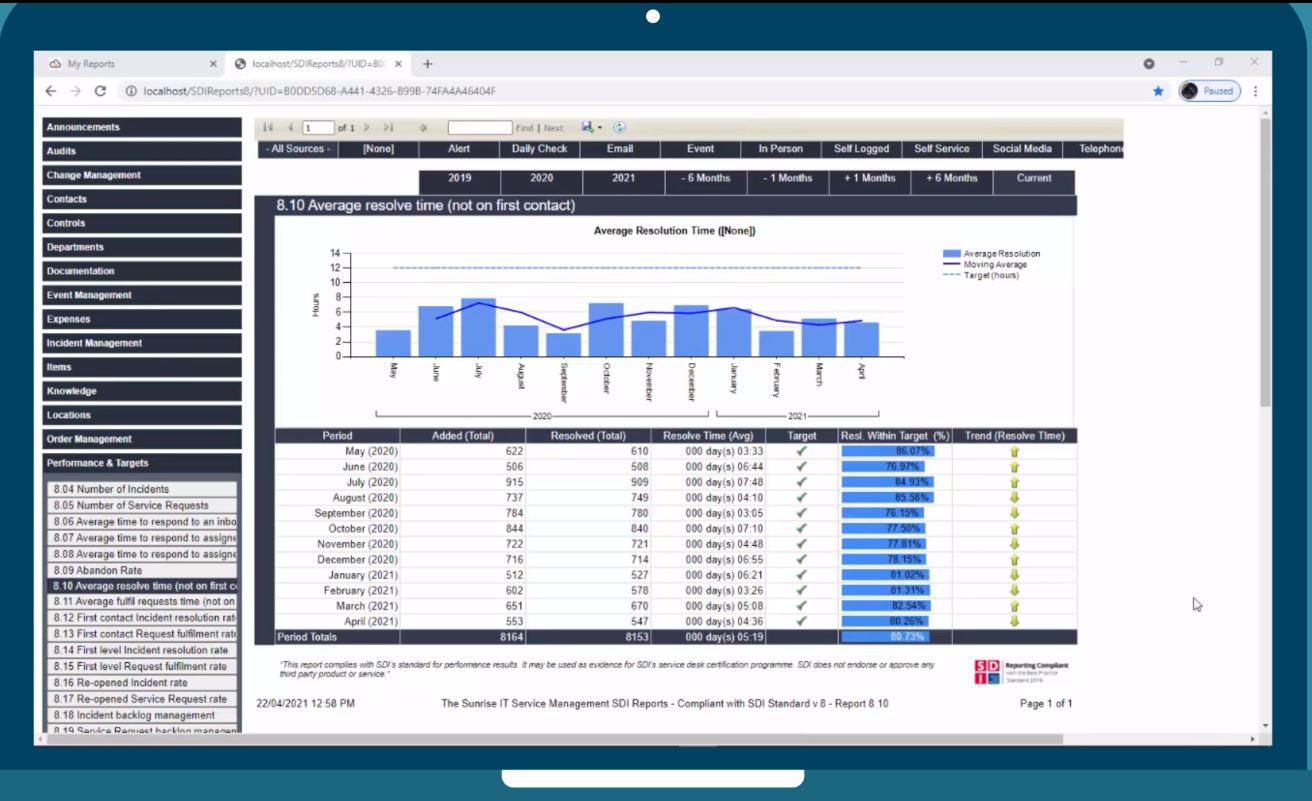Click the browser forward arrow
This screenshot has height=801, width=1312.
76,91
